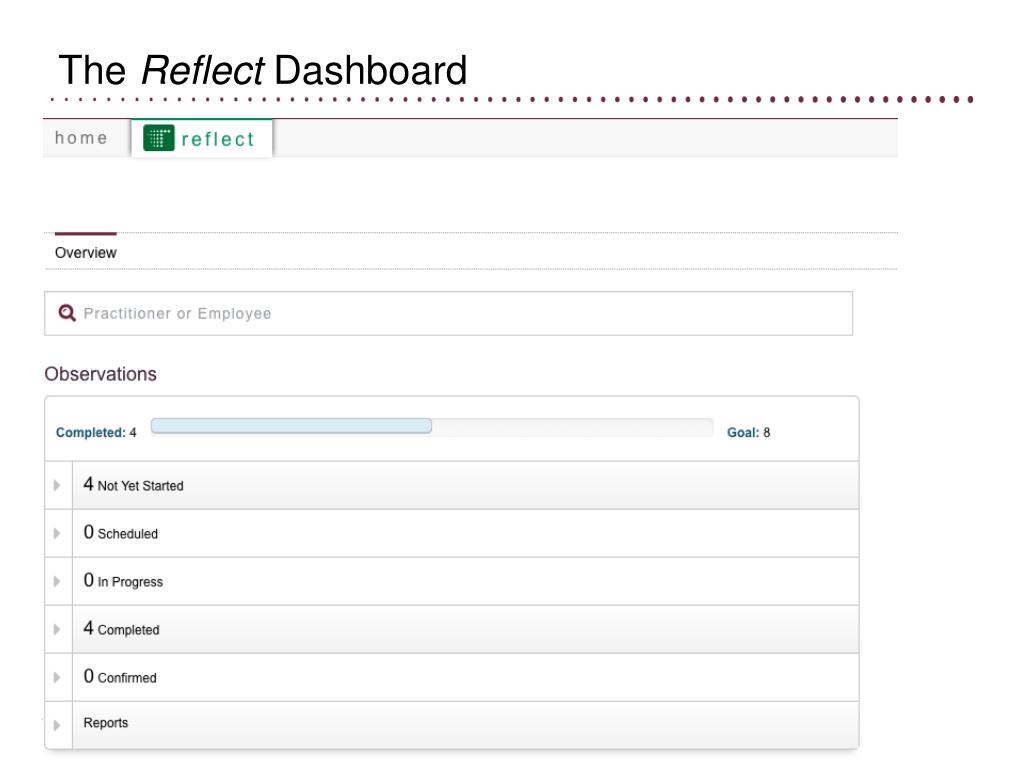Open the 4 Completed row
This screenshot has height=768, width=1024.
point(465,630)
